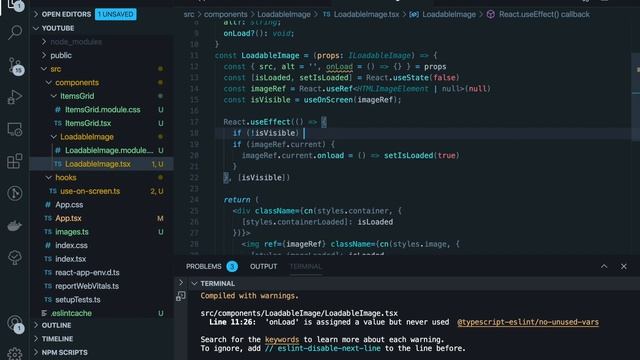This screenshot has width=640, height=360.
Task: Click src in the breadcrumb
Action: 189,14
